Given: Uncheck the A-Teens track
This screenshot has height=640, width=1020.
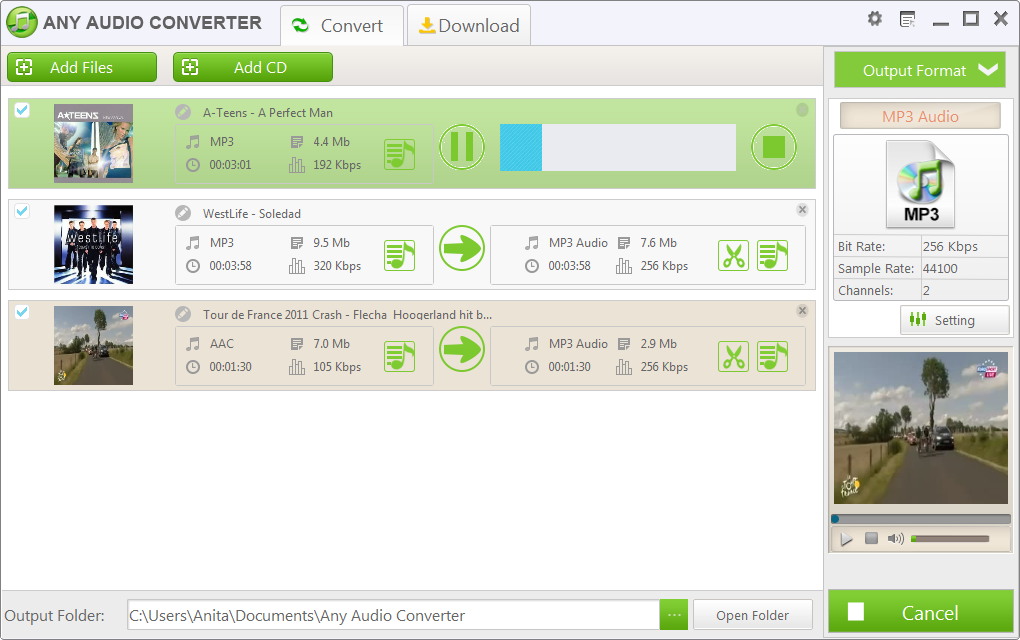Looking at the screenshot, I should 22,110.
